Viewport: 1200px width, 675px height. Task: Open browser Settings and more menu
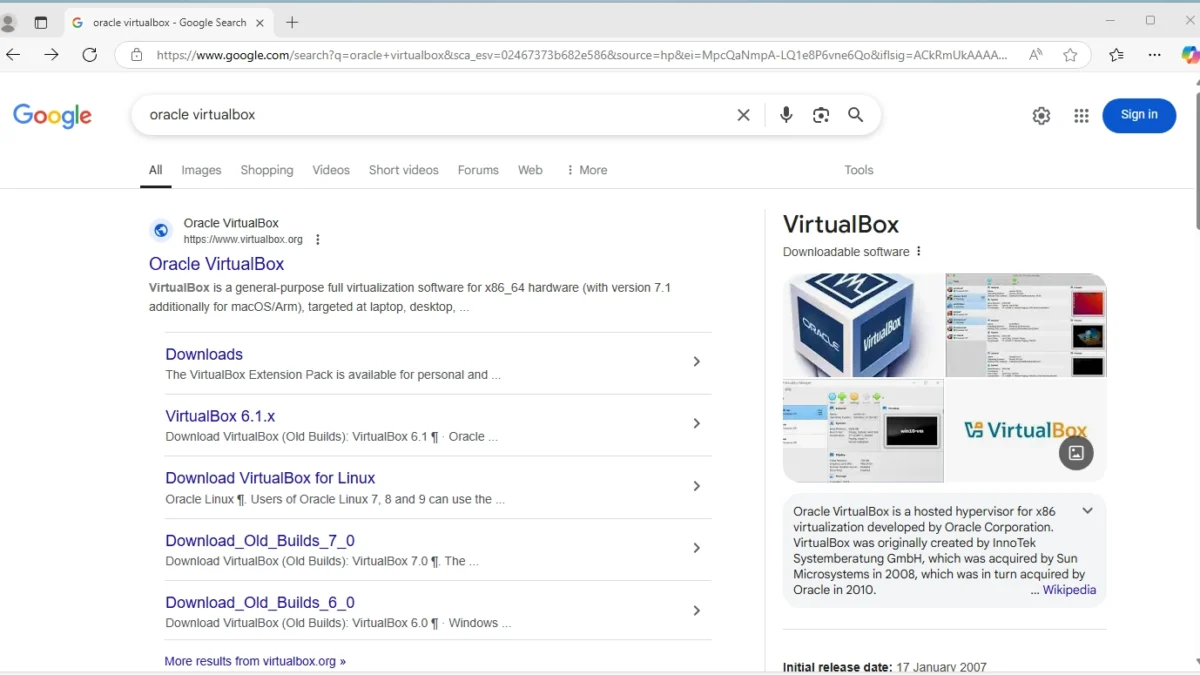[1154, 55]
